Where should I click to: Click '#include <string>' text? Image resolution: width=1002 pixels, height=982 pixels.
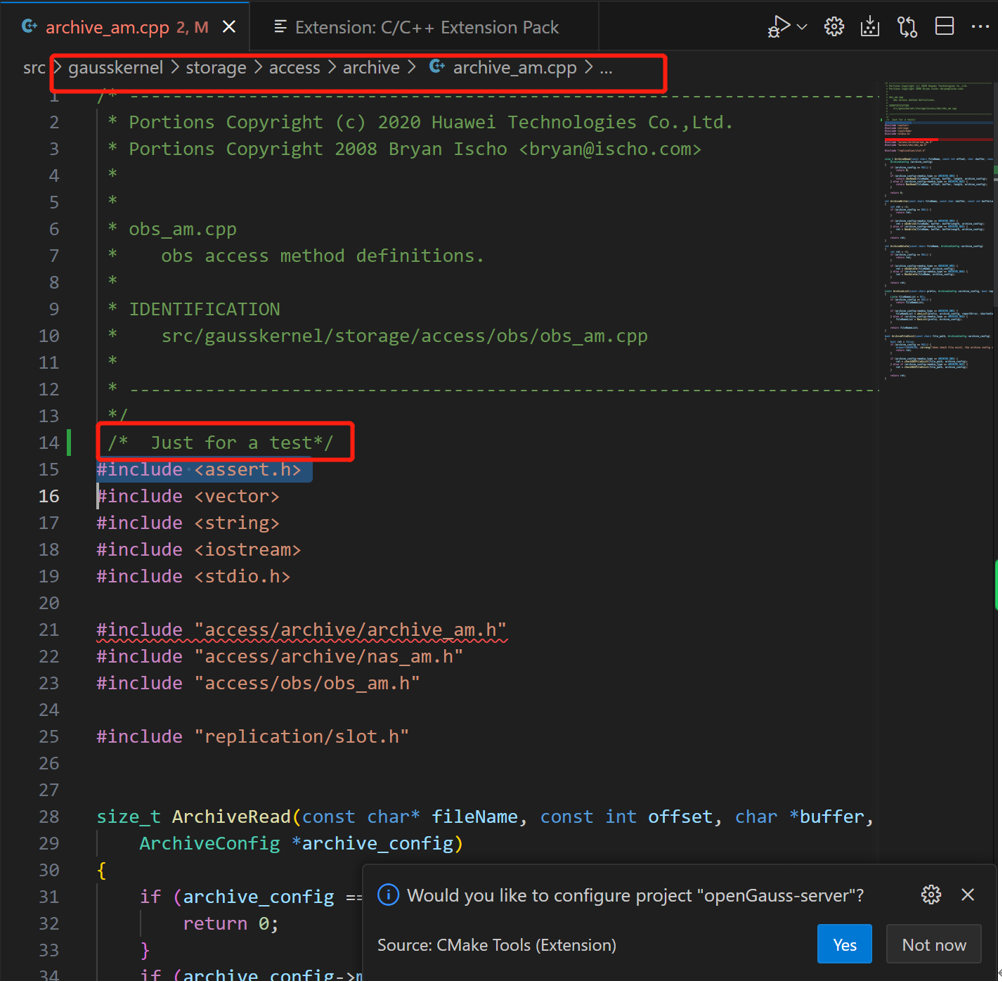[188, 523]
